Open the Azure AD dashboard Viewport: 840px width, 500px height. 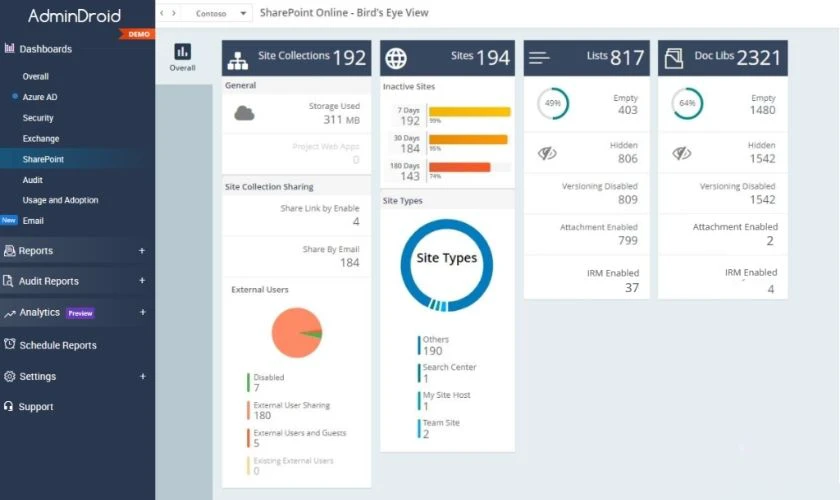(x=40, y=97)
